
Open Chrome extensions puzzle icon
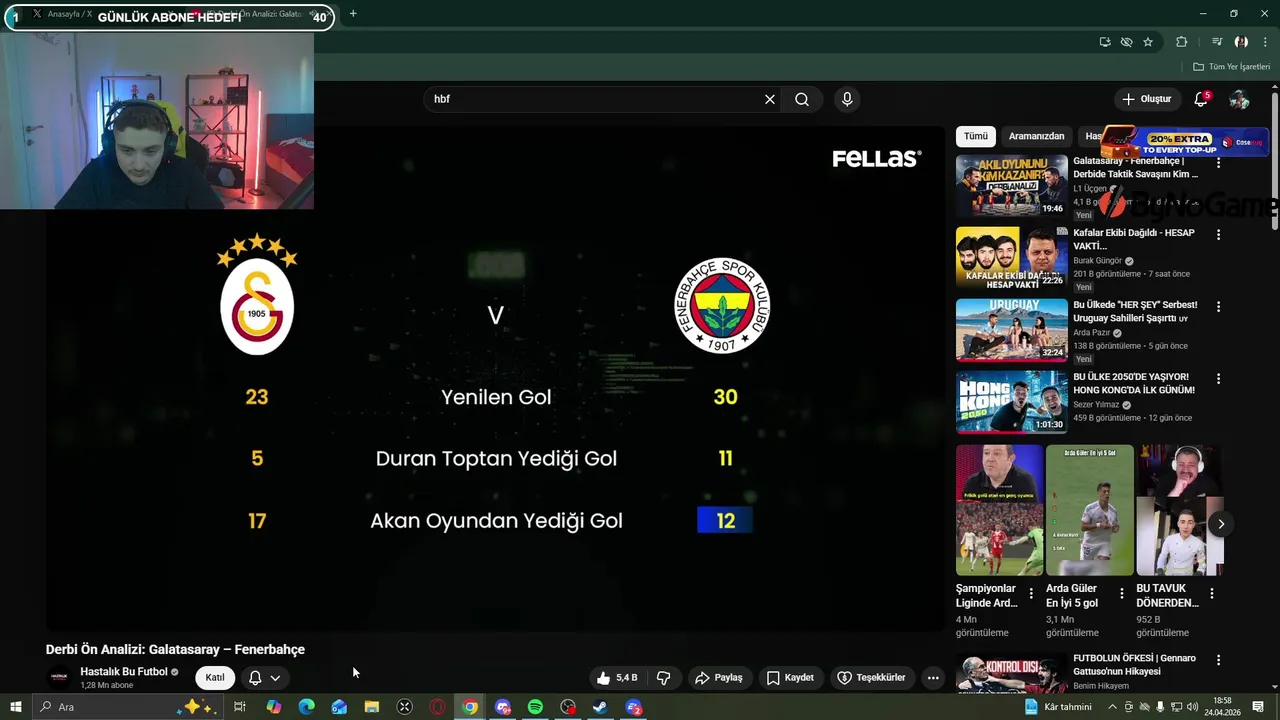(1182, 42)
